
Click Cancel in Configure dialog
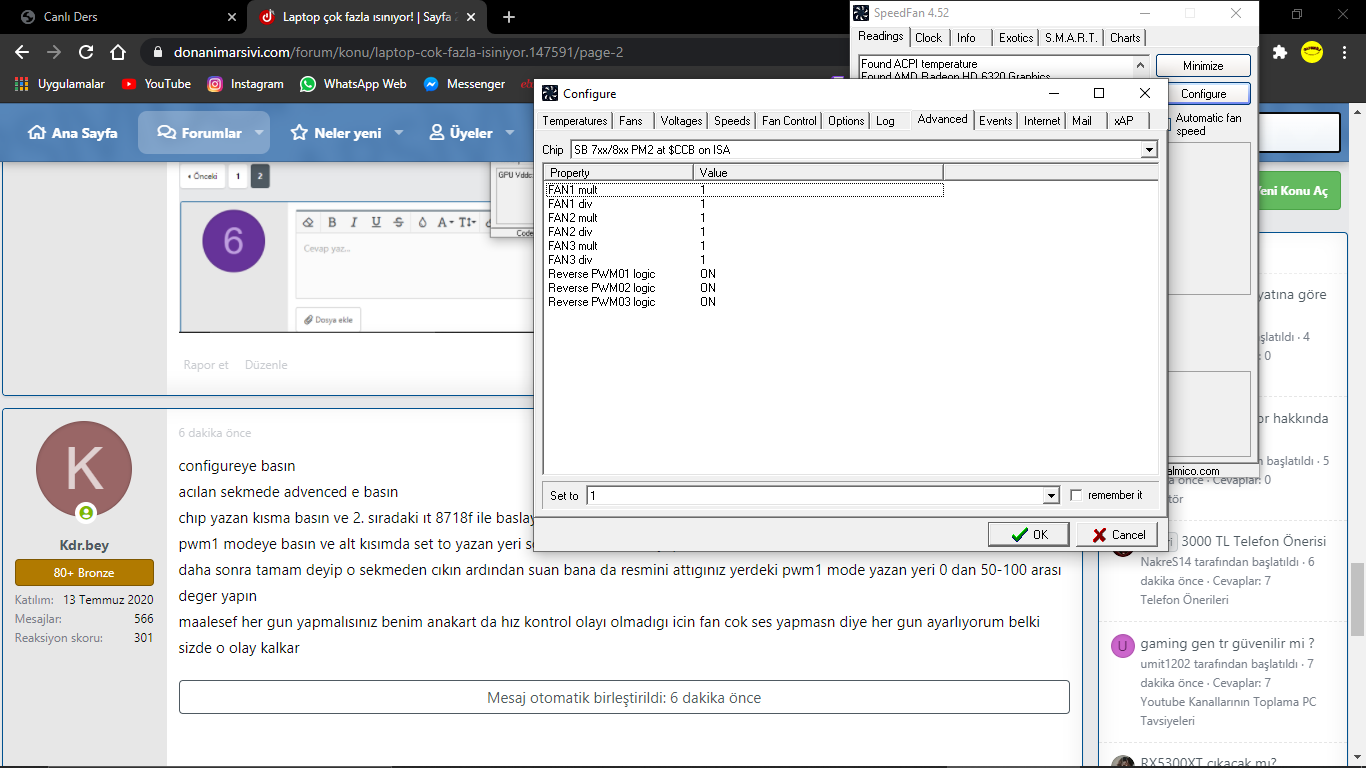coord(1118,535)
